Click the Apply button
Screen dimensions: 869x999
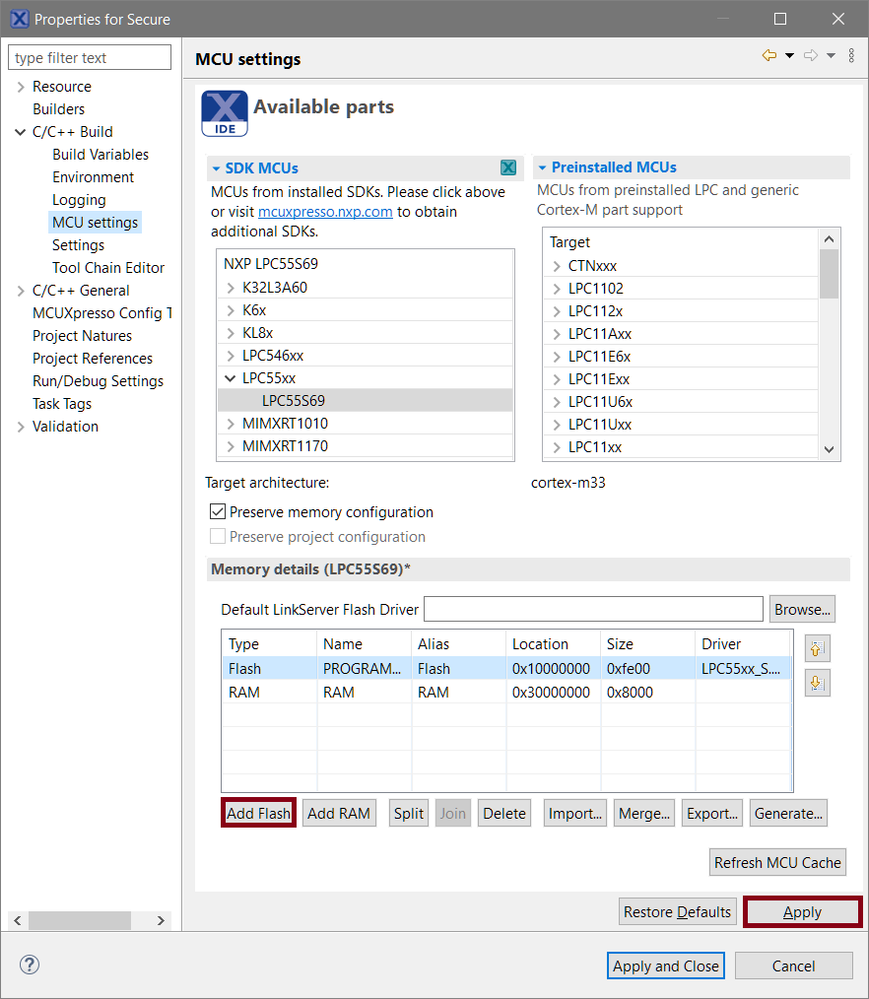802,912
